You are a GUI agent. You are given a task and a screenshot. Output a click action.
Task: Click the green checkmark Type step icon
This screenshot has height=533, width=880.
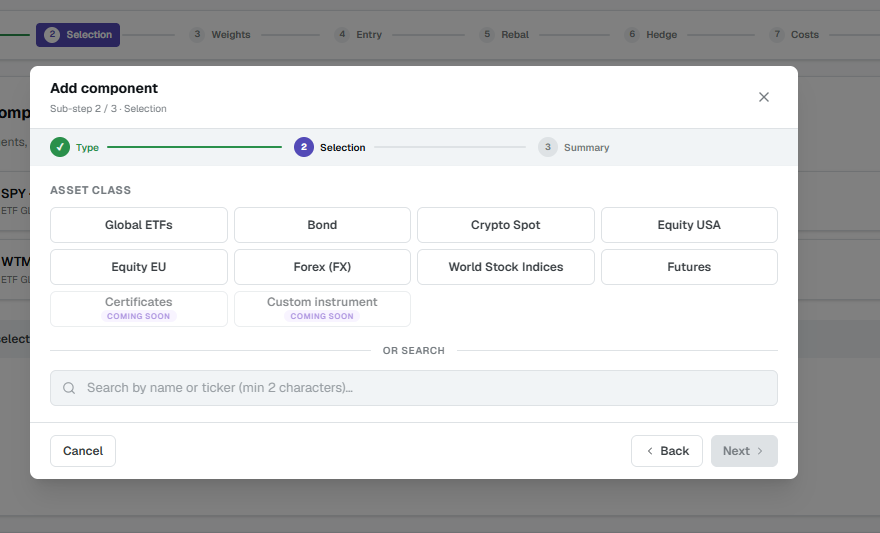[60, 147]
